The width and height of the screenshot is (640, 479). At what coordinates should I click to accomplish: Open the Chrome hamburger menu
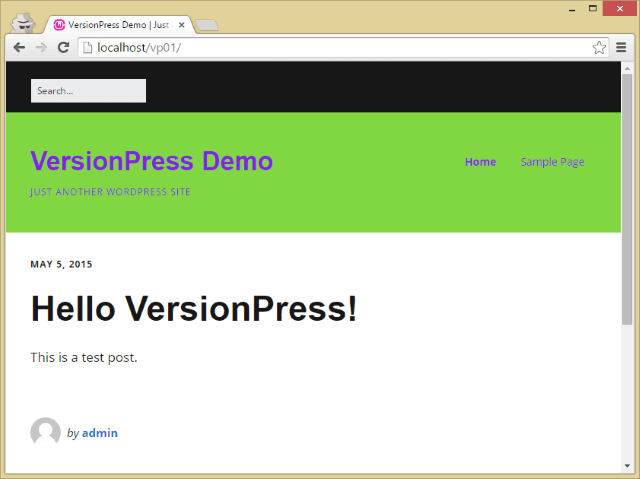tap(621, 48)
